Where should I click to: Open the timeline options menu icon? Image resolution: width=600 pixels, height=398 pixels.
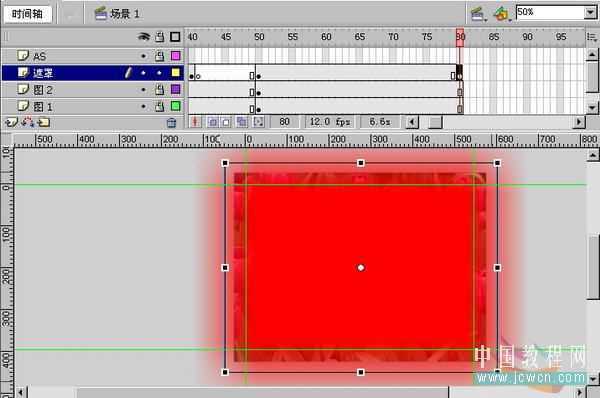[x=592, y=37]
